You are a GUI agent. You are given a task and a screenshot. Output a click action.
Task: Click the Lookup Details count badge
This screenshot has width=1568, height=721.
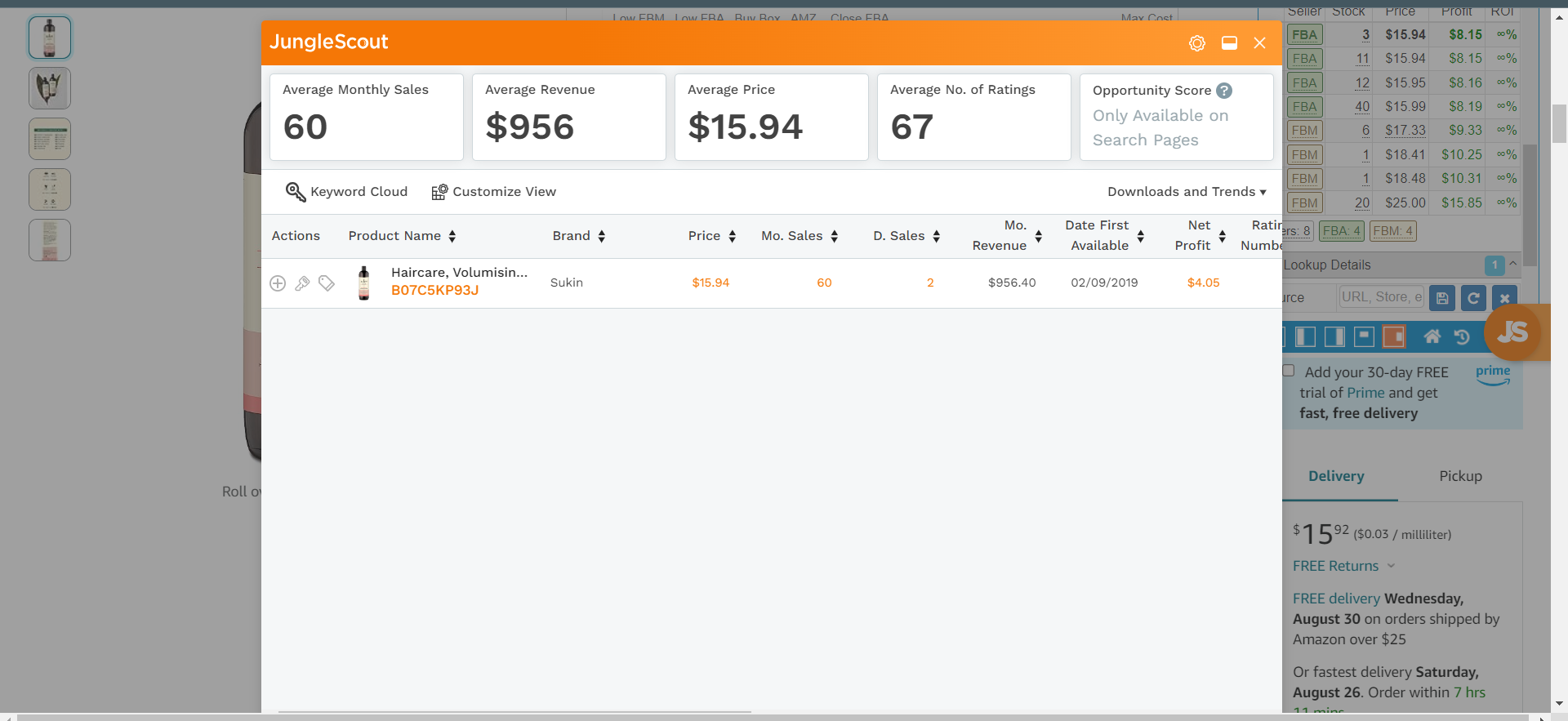tap(1494, 265)
